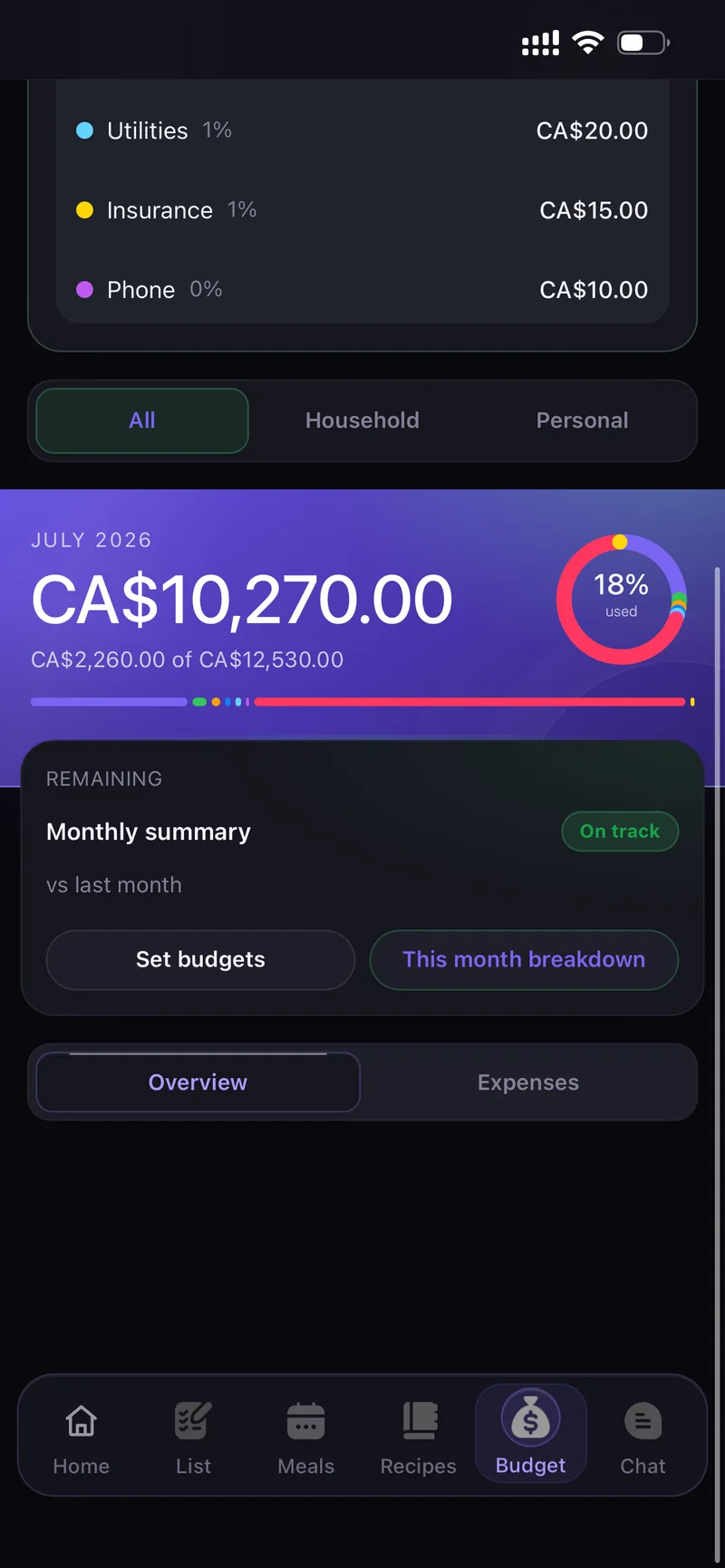The width and height of the screenshot is (725, 1568).
Task: Open the Home tab icon
Action: pos(81,1420)
